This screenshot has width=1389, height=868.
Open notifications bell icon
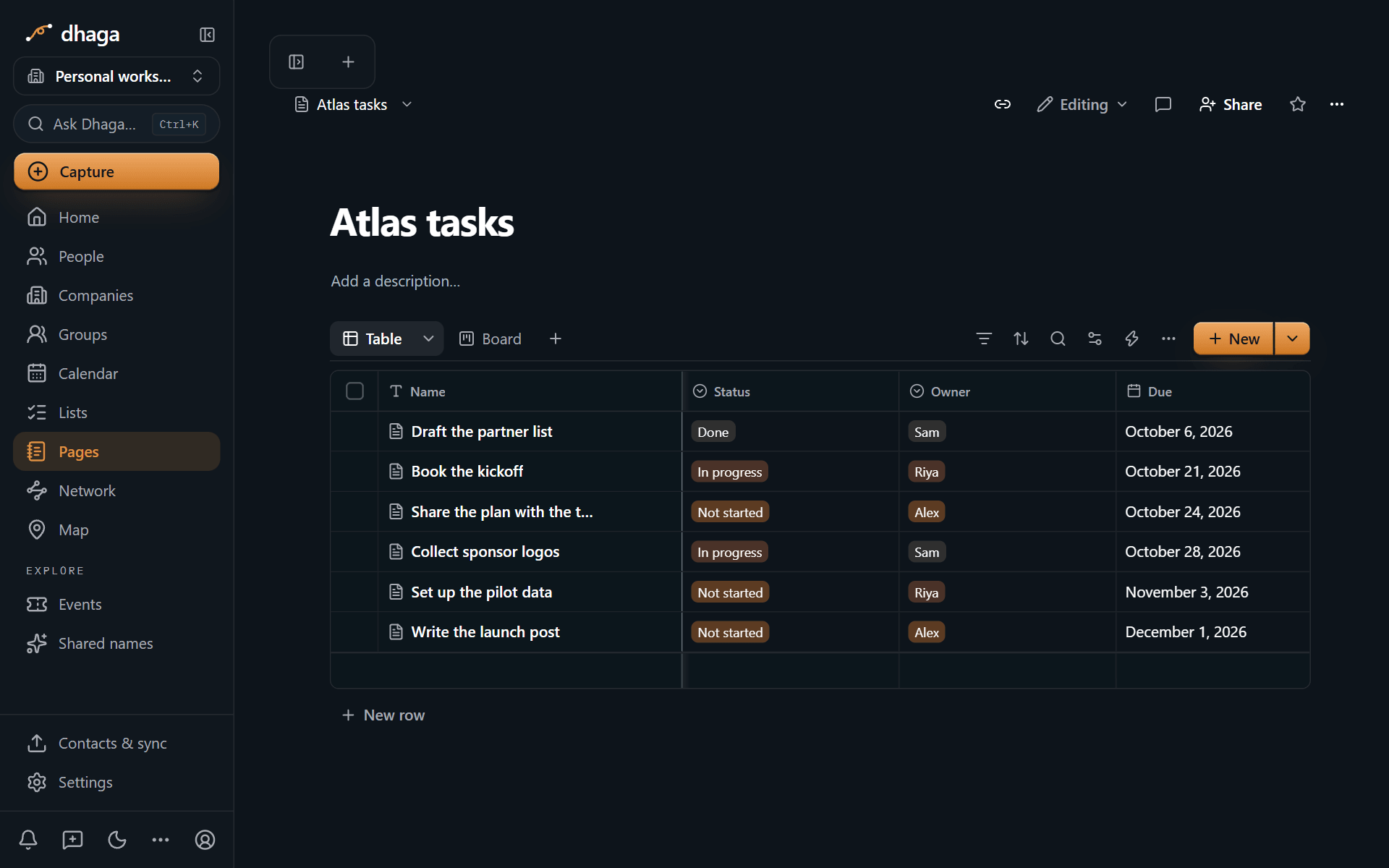28,839
